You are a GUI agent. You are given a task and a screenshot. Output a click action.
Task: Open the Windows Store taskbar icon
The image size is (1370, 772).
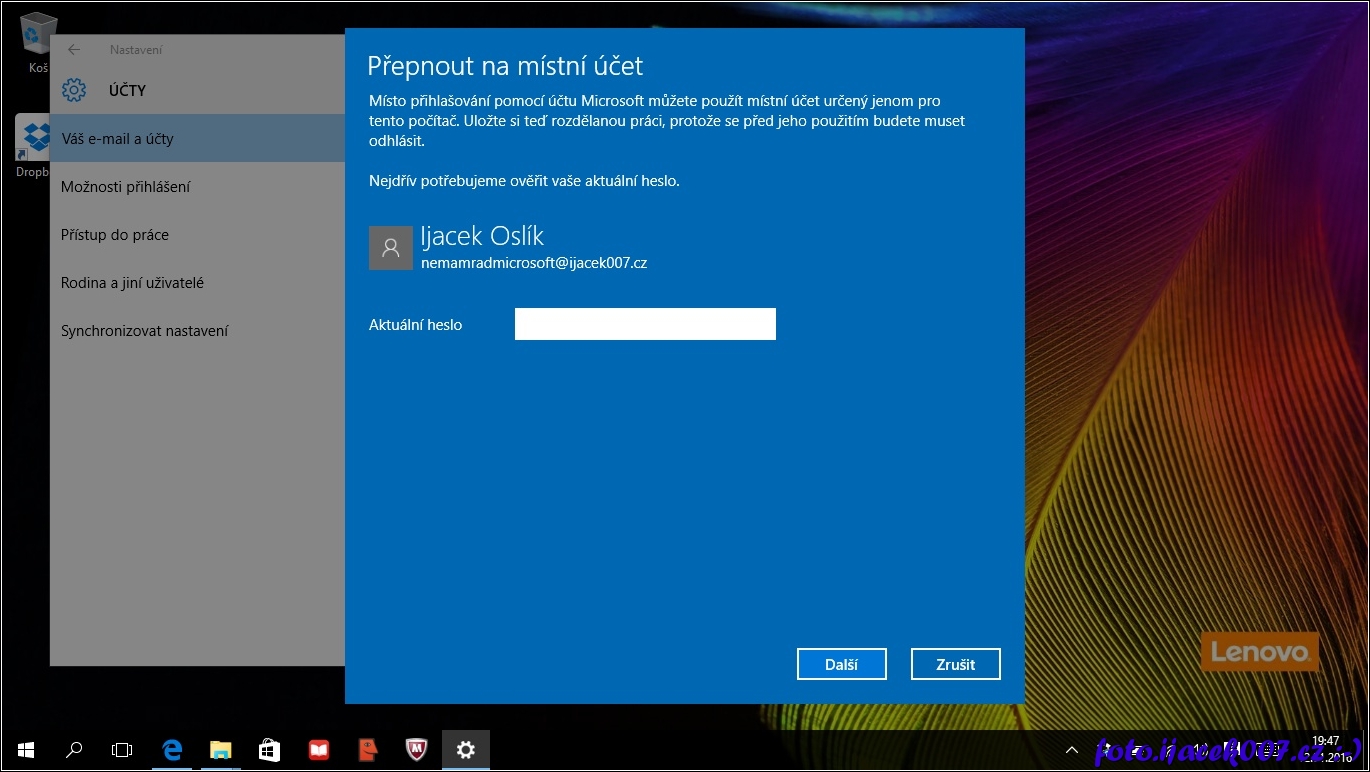[269, 749]
